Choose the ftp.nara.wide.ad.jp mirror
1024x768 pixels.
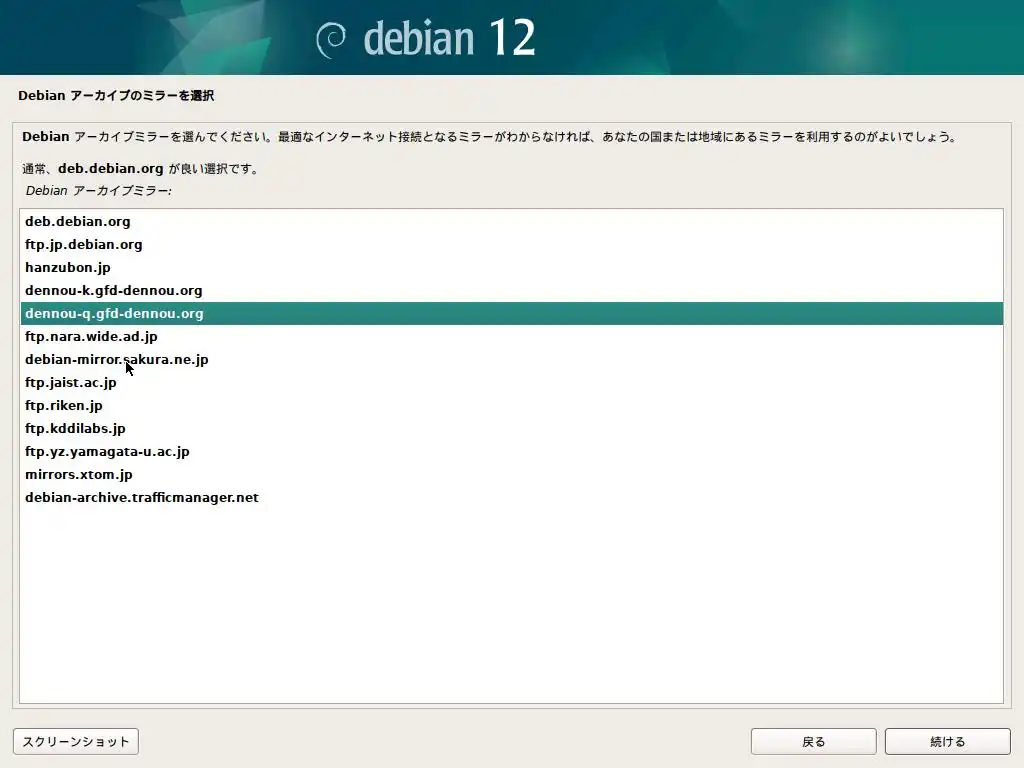511,336
